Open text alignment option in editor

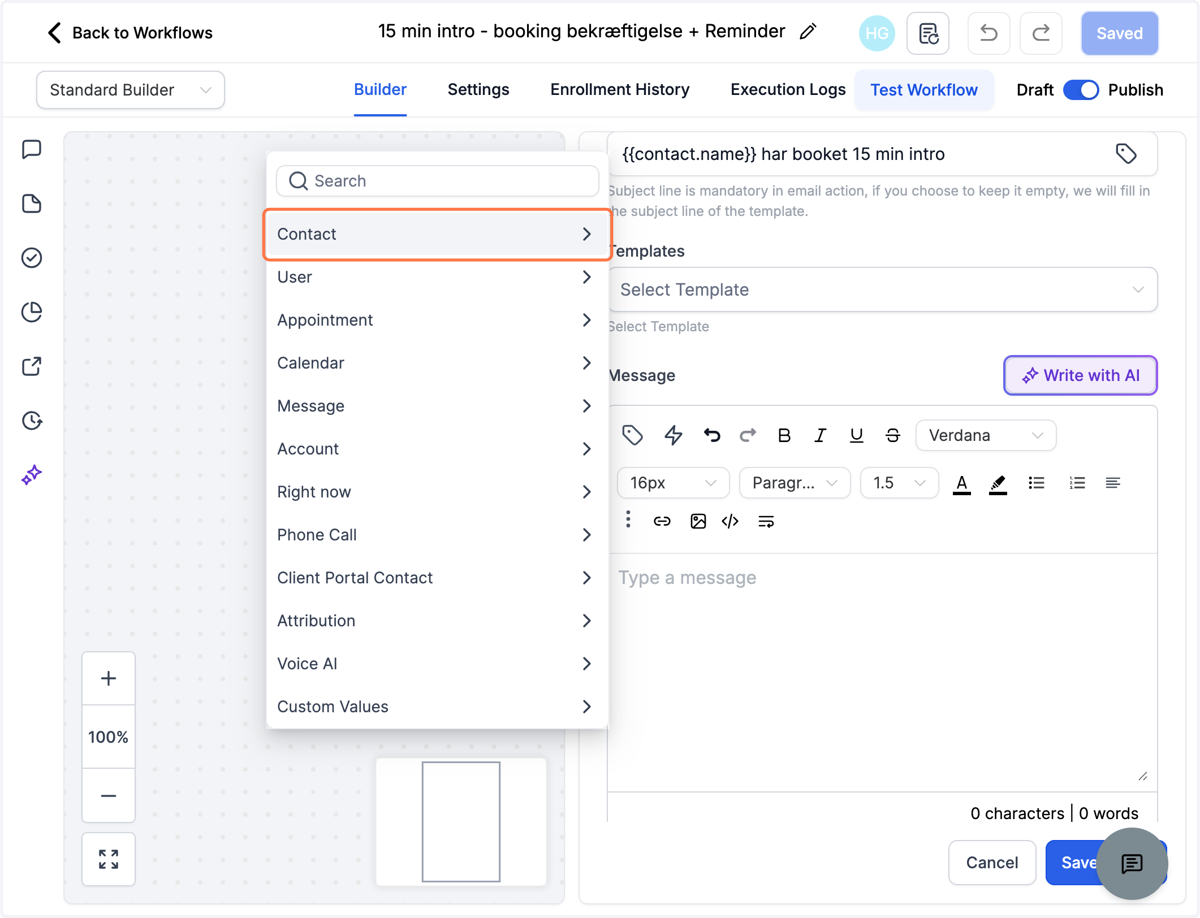coord(1113,483)
